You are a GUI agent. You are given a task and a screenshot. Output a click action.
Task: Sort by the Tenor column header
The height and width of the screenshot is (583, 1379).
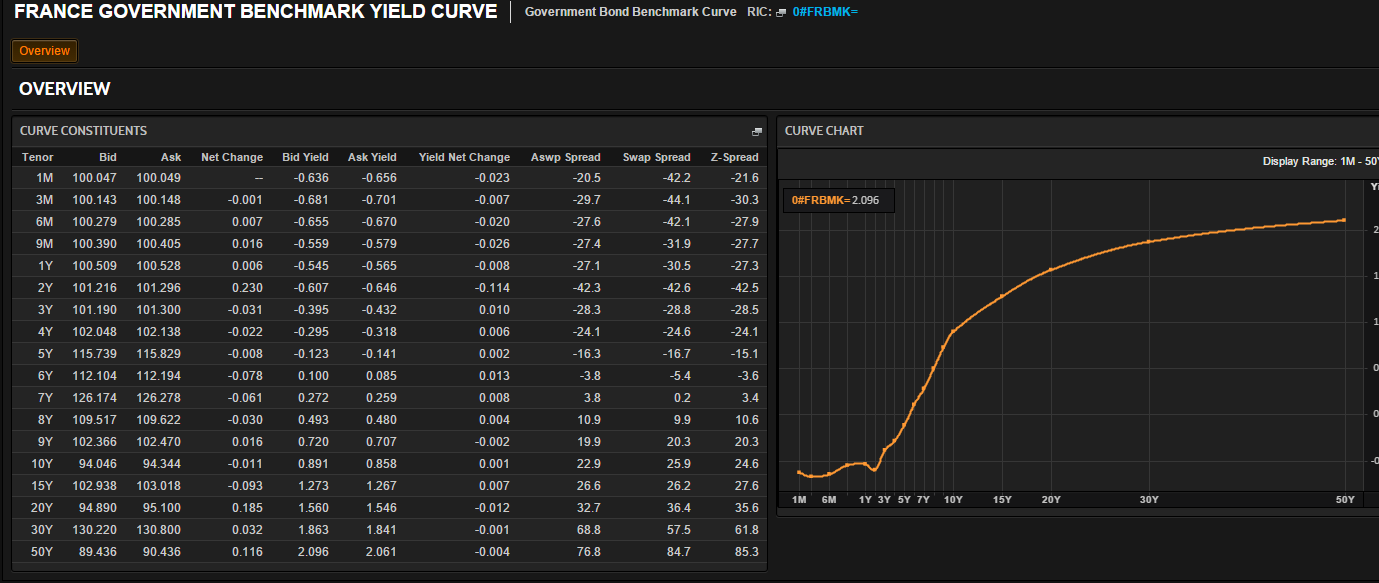[x=38, y=157]
